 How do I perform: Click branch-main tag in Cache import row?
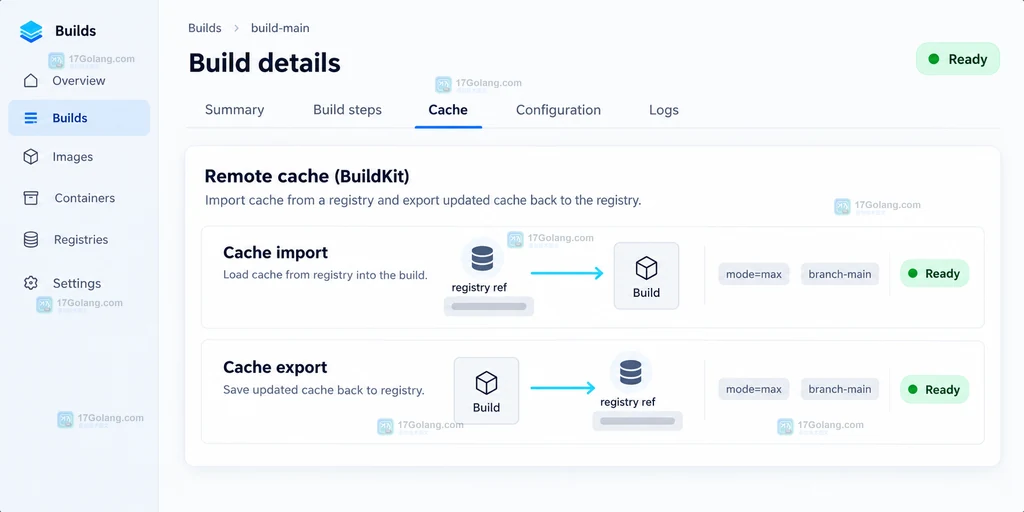click(x=840, y=274)
